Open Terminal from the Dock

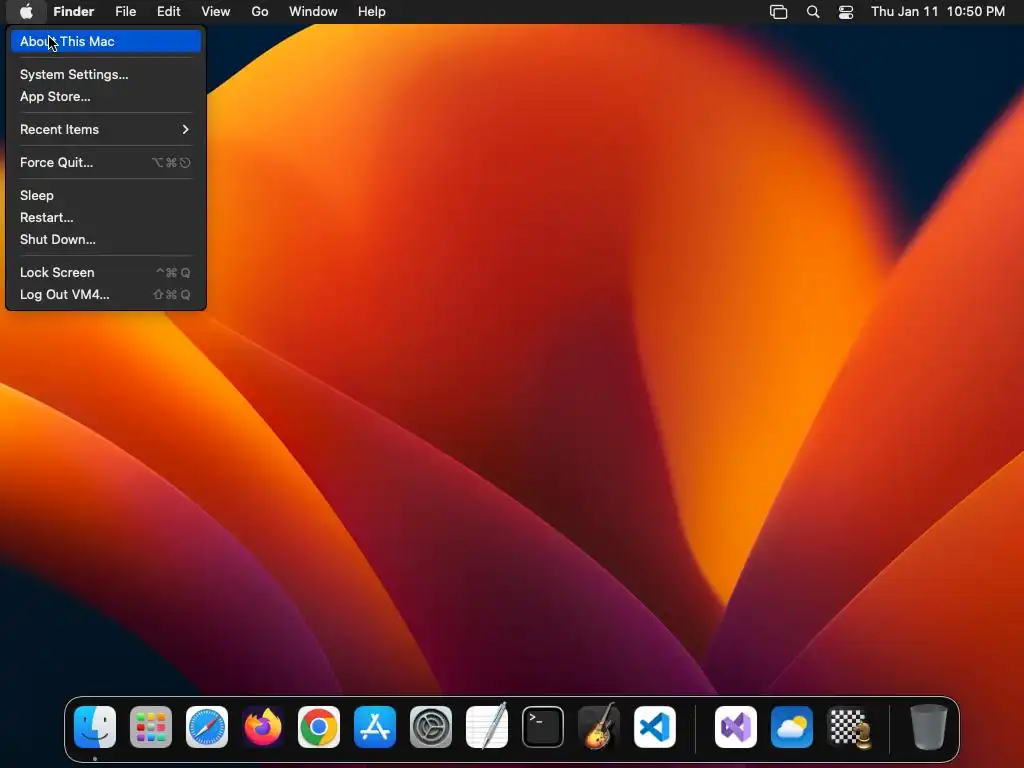543,727
